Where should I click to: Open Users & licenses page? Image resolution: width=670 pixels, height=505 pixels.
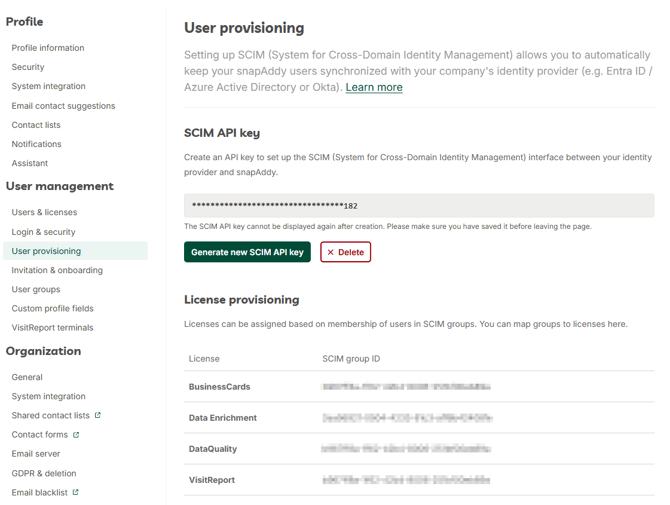coord(44,212)
